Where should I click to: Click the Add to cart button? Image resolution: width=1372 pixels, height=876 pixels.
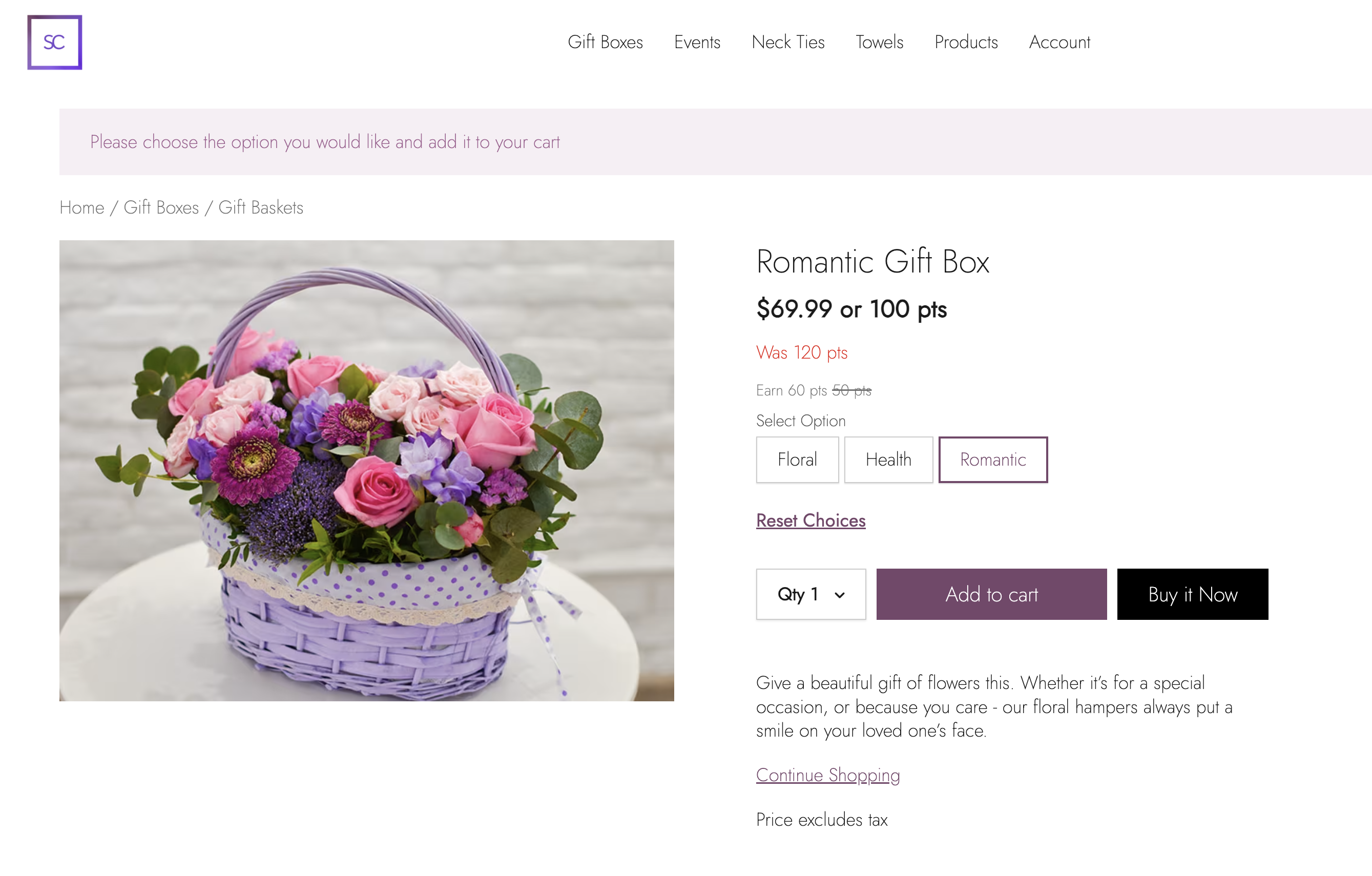tap(991, 593)
